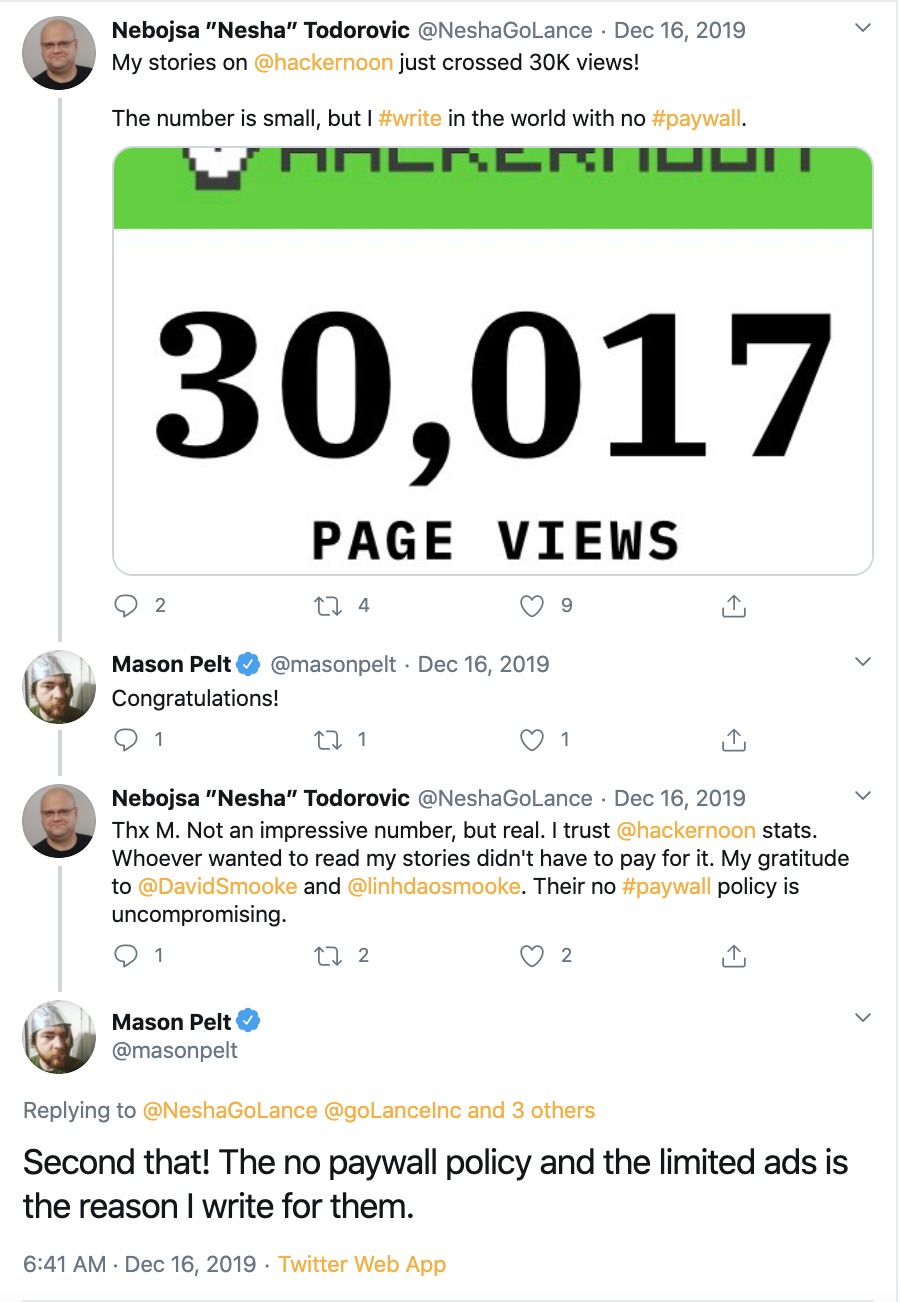Follow the #paywall hashtag in the first tweet
Viewport: 900px width, 1302px height.
697,118
